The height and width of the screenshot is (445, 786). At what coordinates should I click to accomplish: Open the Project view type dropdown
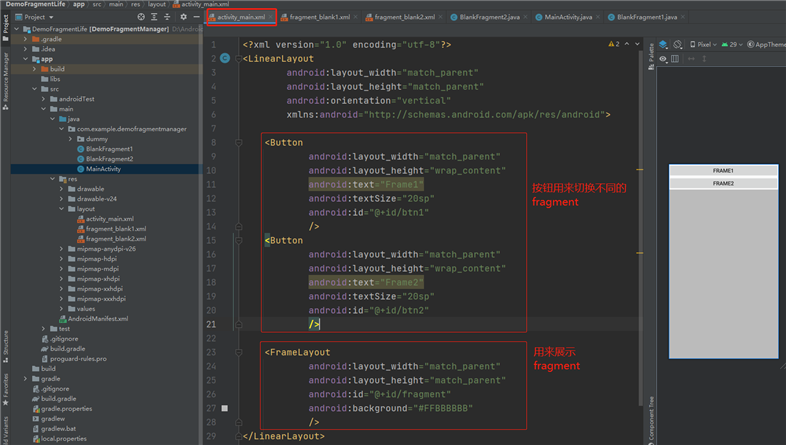click(x=35, y=17)
